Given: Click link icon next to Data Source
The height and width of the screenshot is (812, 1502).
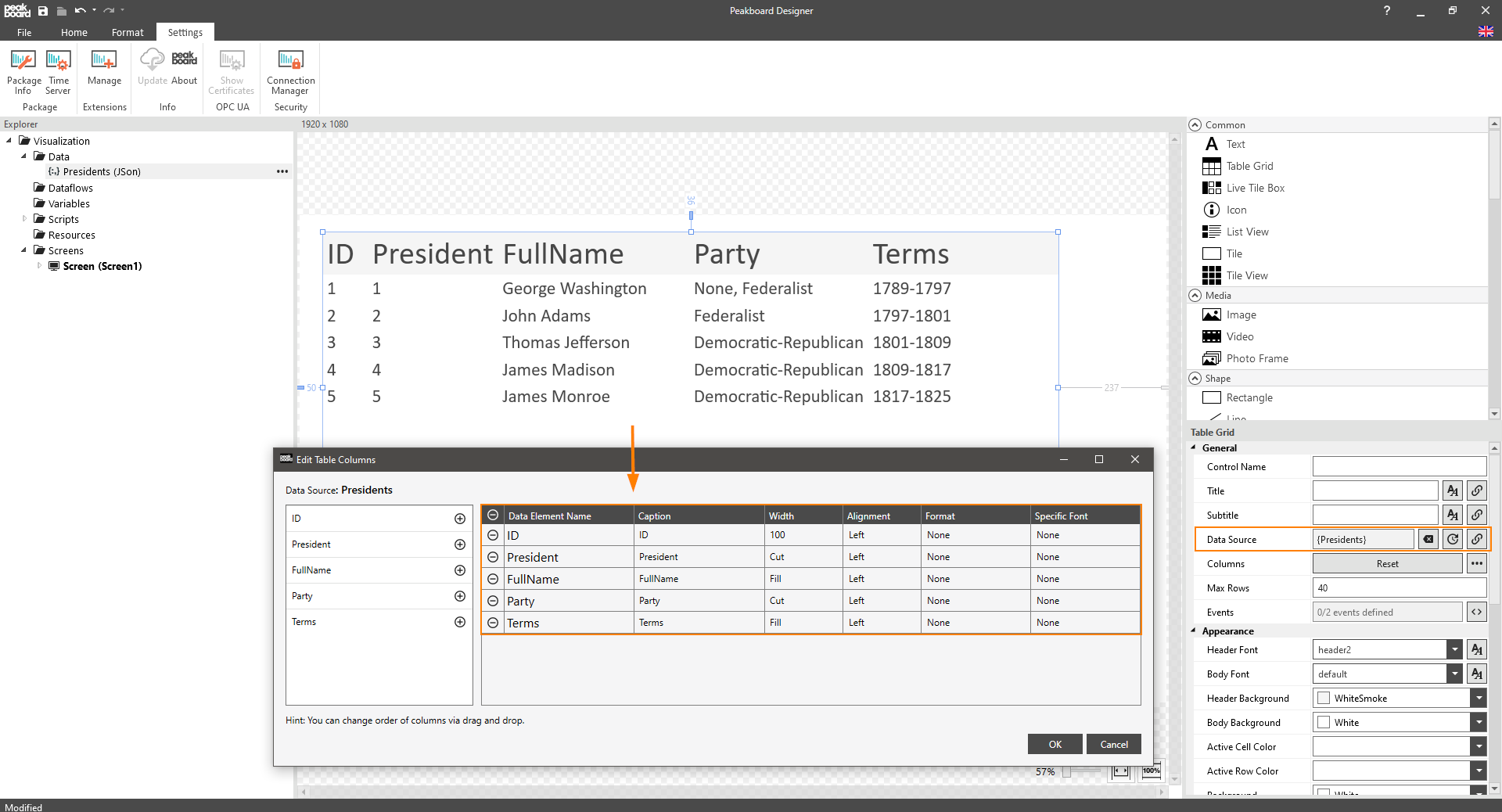Looking at the screenshot, I should (x=1477, y=539).
